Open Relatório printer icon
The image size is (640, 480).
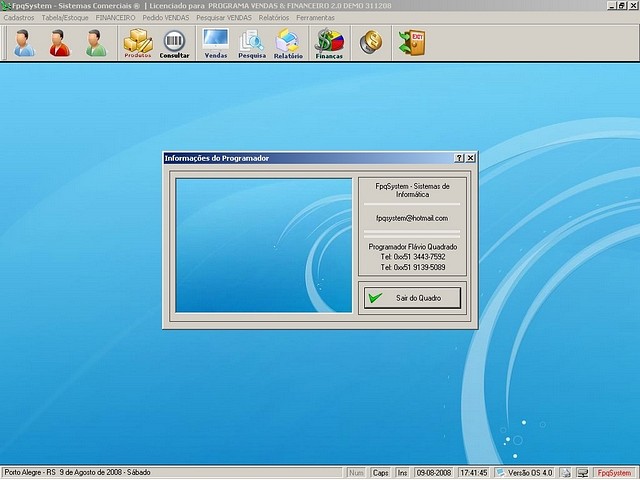pyautogui.click(x=288, y=44)
